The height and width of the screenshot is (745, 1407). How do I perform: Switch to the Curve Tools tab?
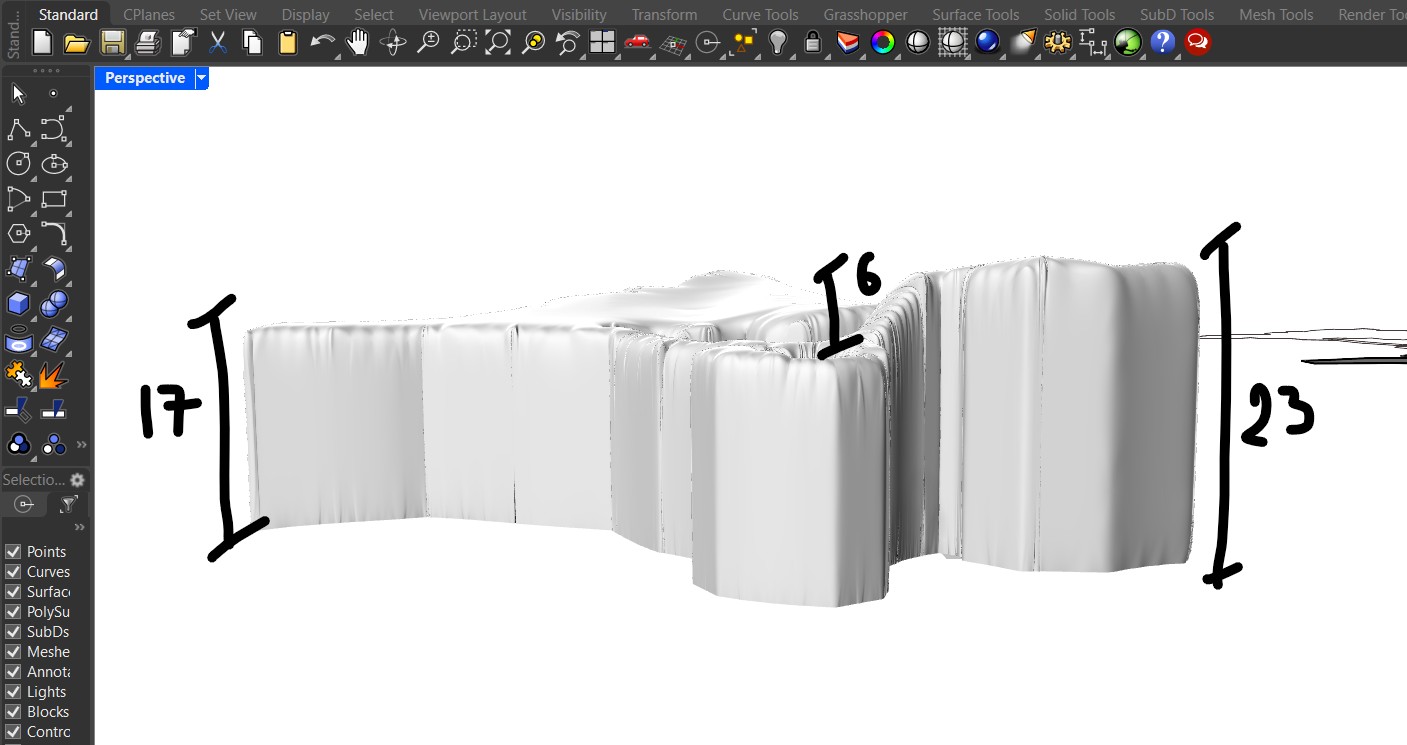click(x=760, y=15)
